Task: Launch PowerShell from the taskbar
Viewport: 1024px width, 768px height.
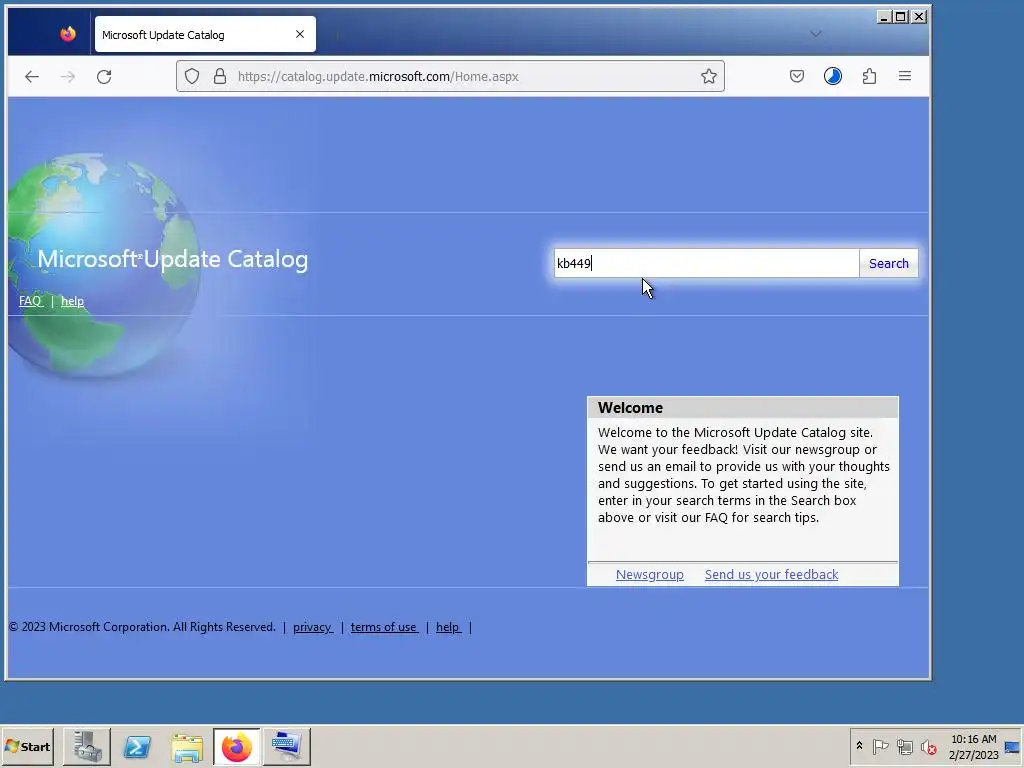Action: point(137,746)
